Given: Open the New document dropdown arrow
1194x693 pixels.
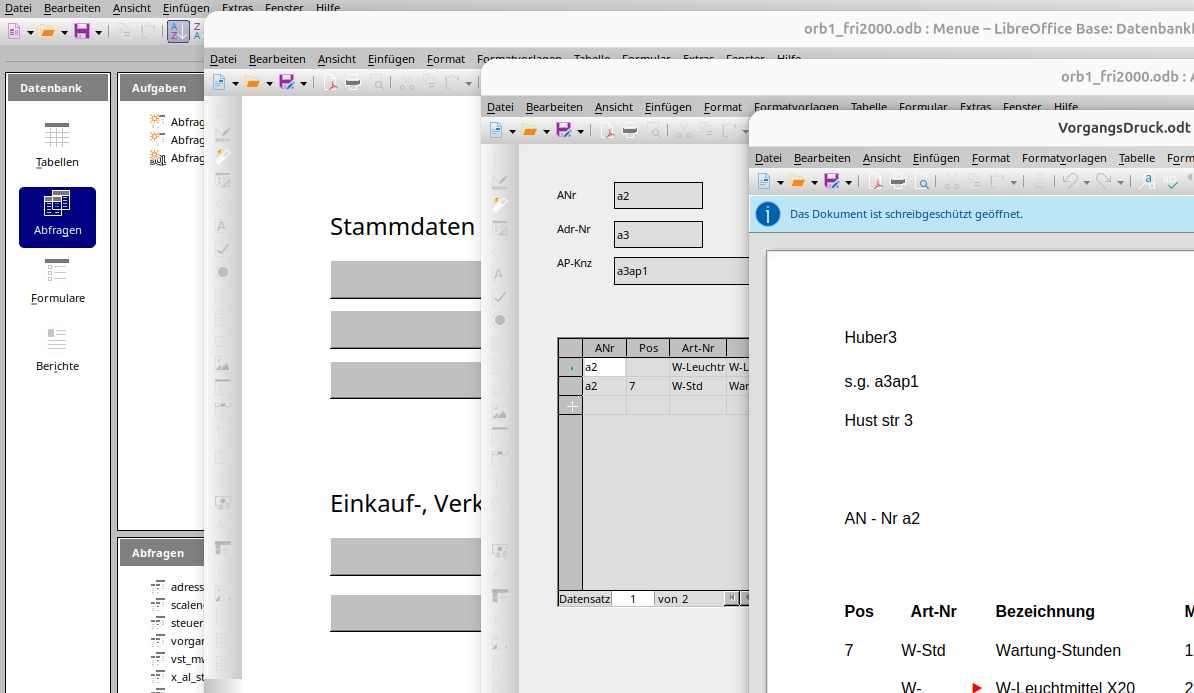Looking at the screenshot, I should click(31, 33).
